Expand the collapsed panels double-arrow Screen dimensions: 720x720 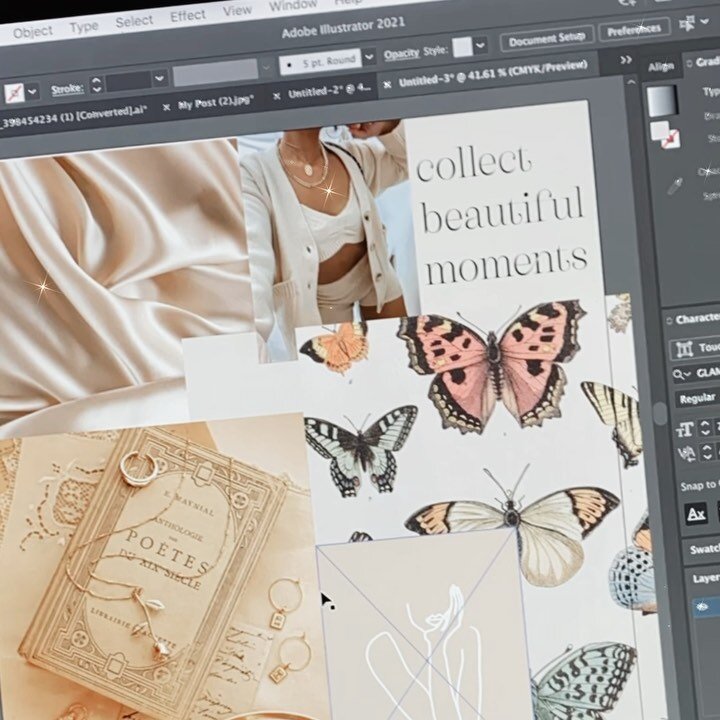[625, 60]
